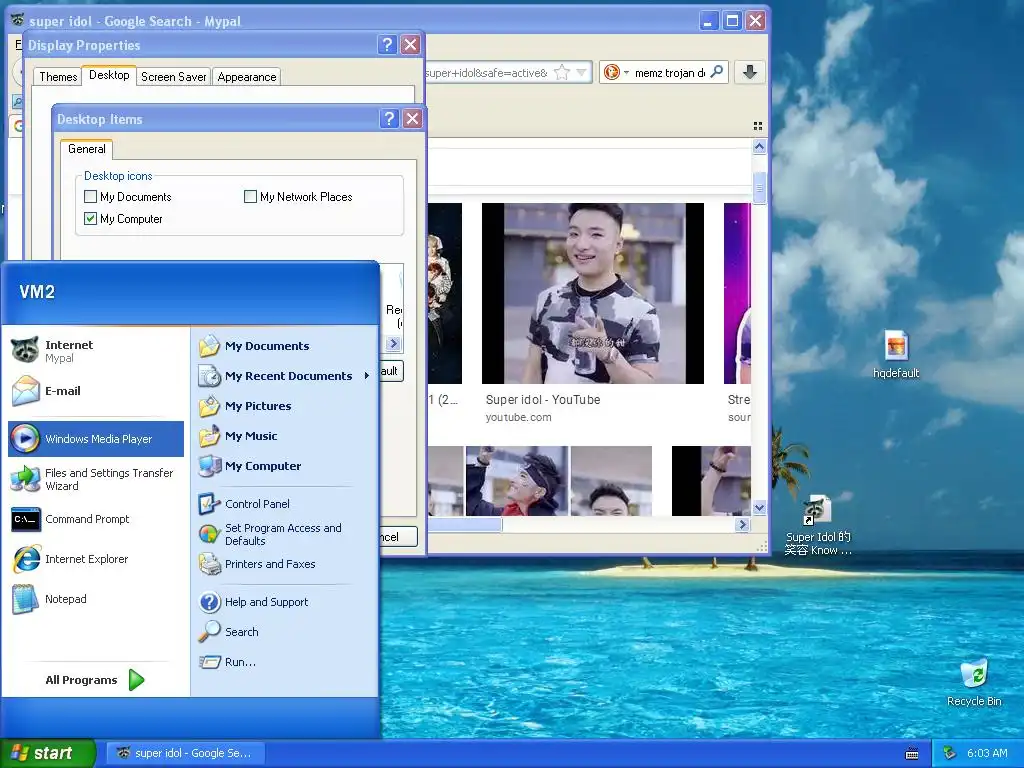This screenshot has width=1024, height=768.
Task: Open the URL bar history dropdown arrow
Action: pyautogui.click(x=581, y=72)
